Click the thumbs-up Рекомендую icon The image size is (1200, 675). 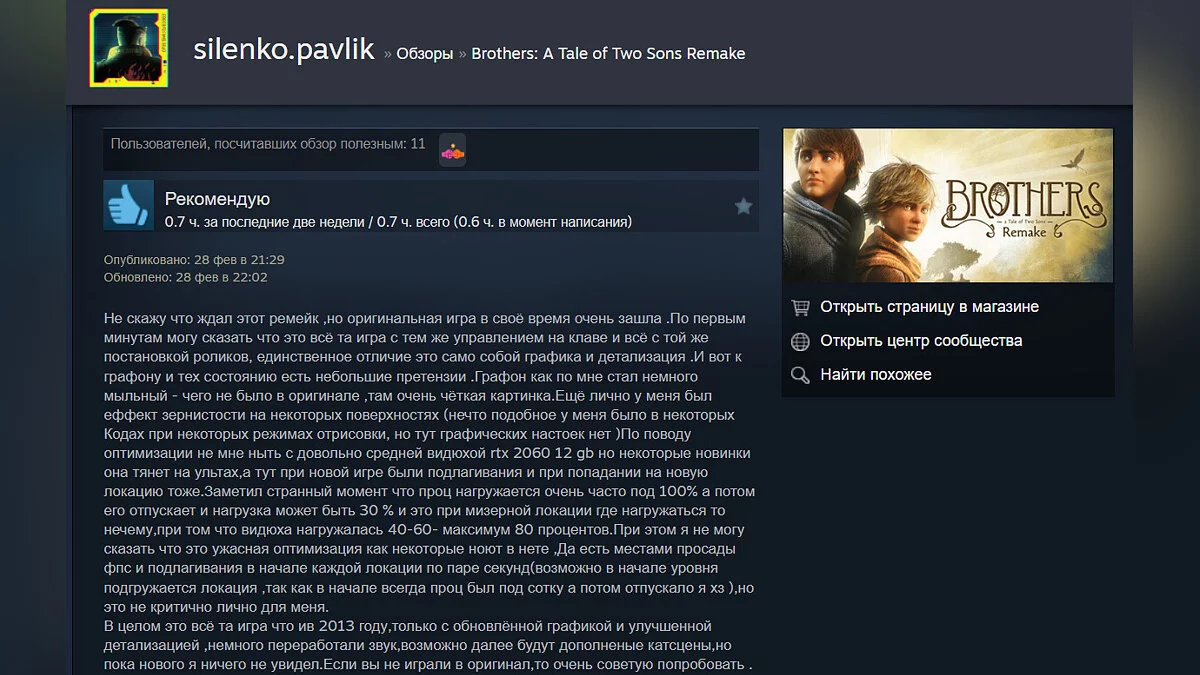(x=128, y=206)
